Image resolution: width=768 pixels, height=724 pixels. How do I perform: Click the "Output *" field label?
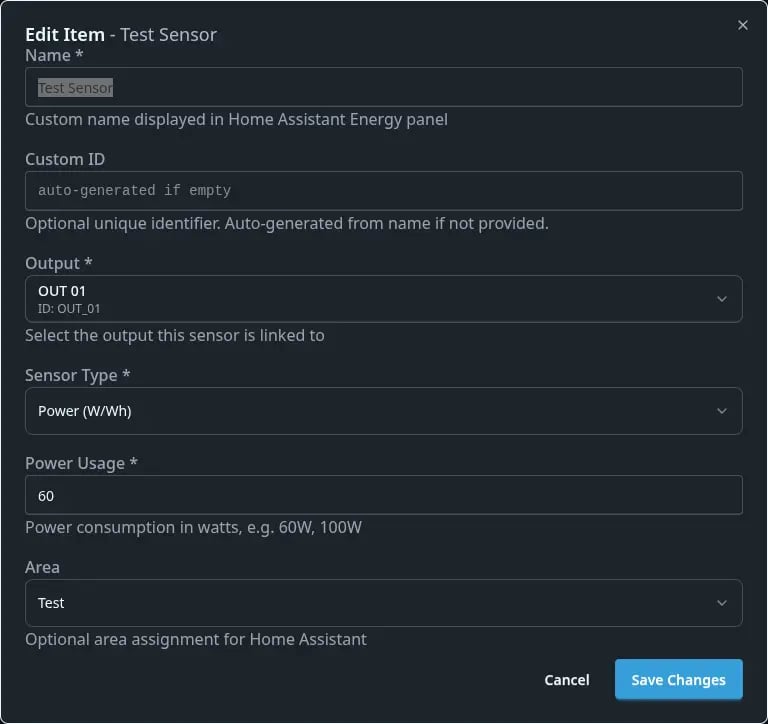pyautogui.click(x=58, y=263)
